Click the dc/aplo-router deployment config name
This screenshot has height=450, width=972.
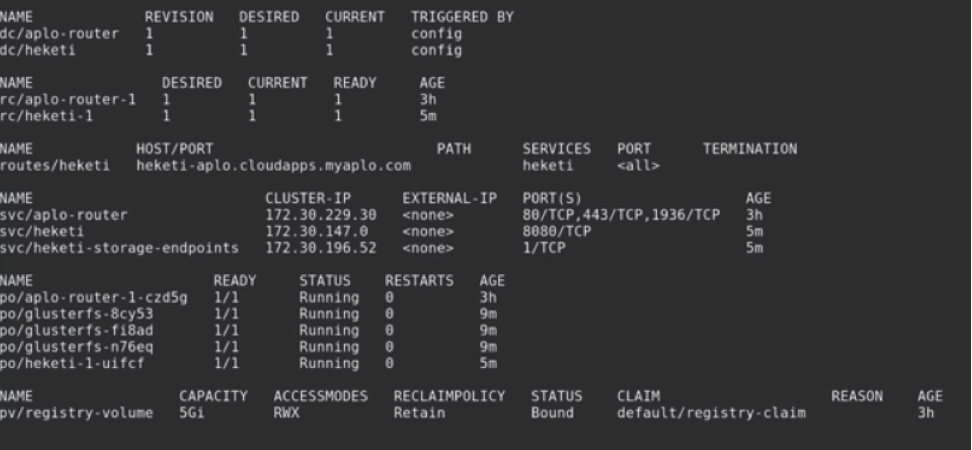point(59,34)
